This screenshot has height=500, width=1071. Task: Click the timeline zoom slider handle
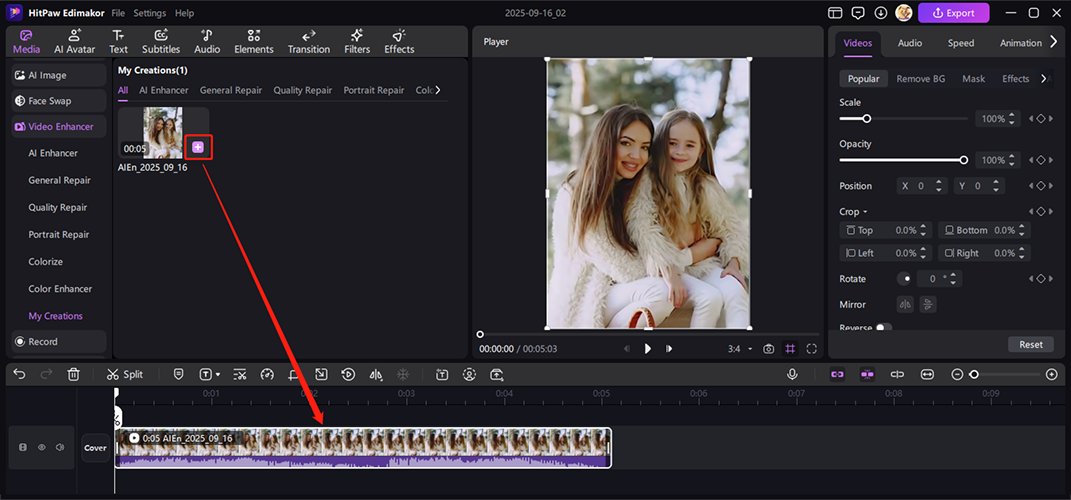click(x=974, y=374)
